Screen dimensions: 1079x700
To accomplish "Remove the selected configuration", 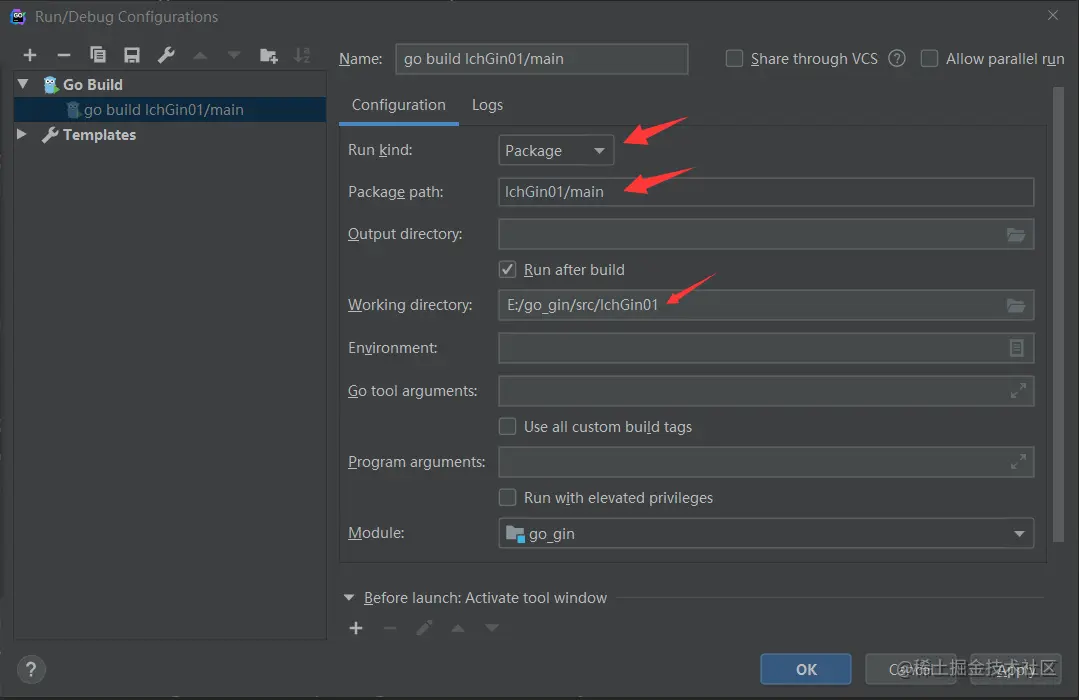I will (x=64, y=56).
